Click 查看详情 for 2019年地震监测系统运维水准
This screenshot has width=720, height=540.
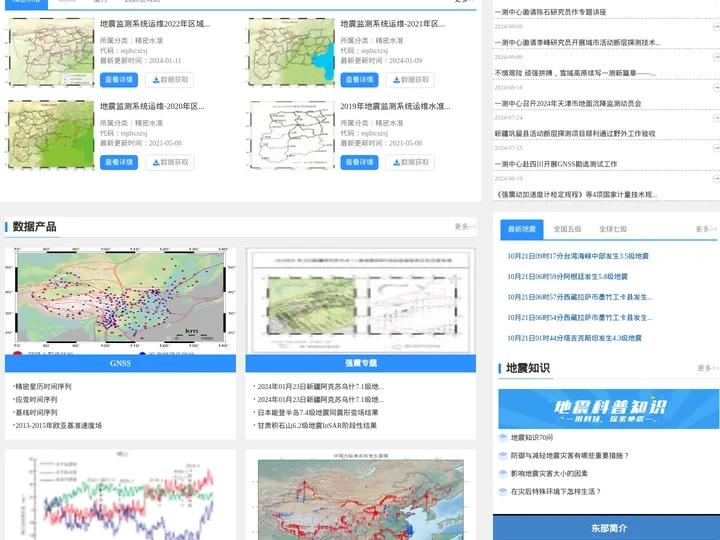coord(360,162)
